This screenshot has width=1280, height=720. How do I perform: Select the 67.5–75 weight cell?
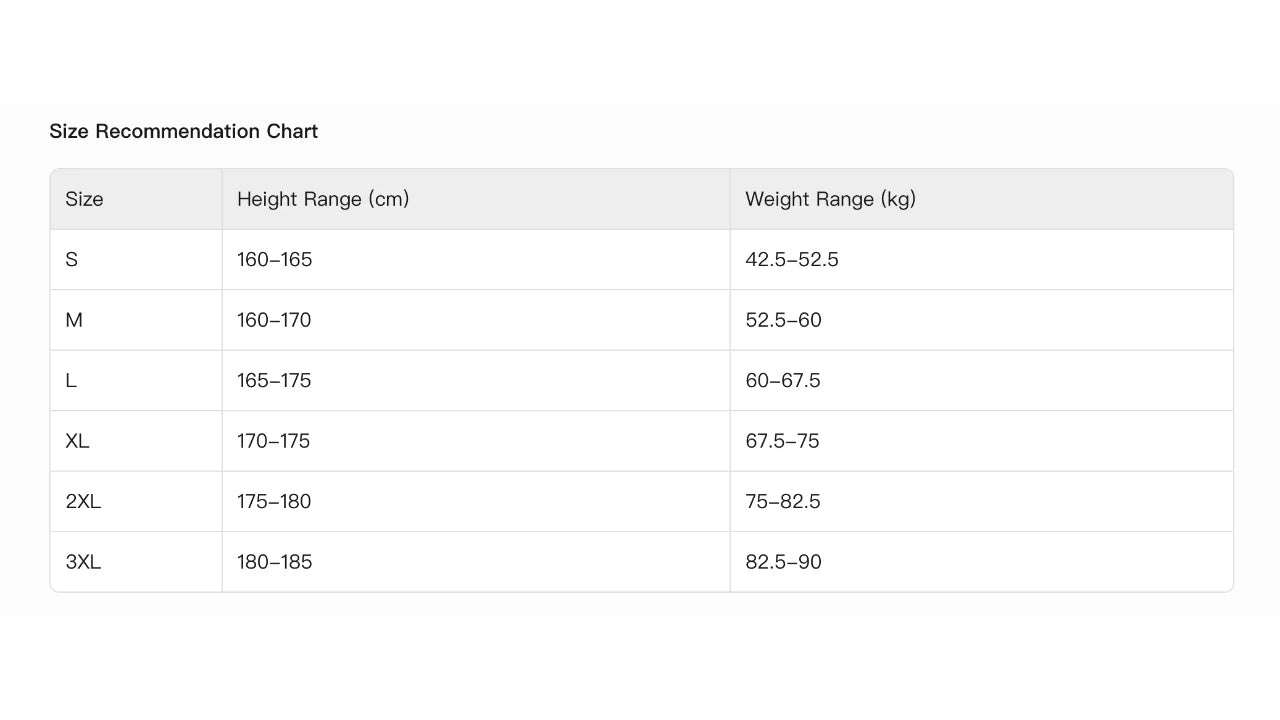coord(782,441)
